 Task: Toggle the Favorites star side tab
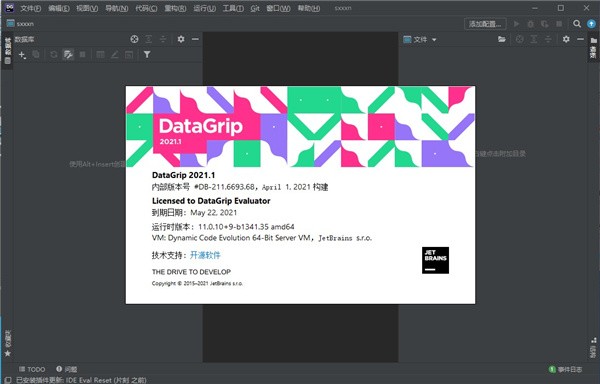click(x=8, y=344)
